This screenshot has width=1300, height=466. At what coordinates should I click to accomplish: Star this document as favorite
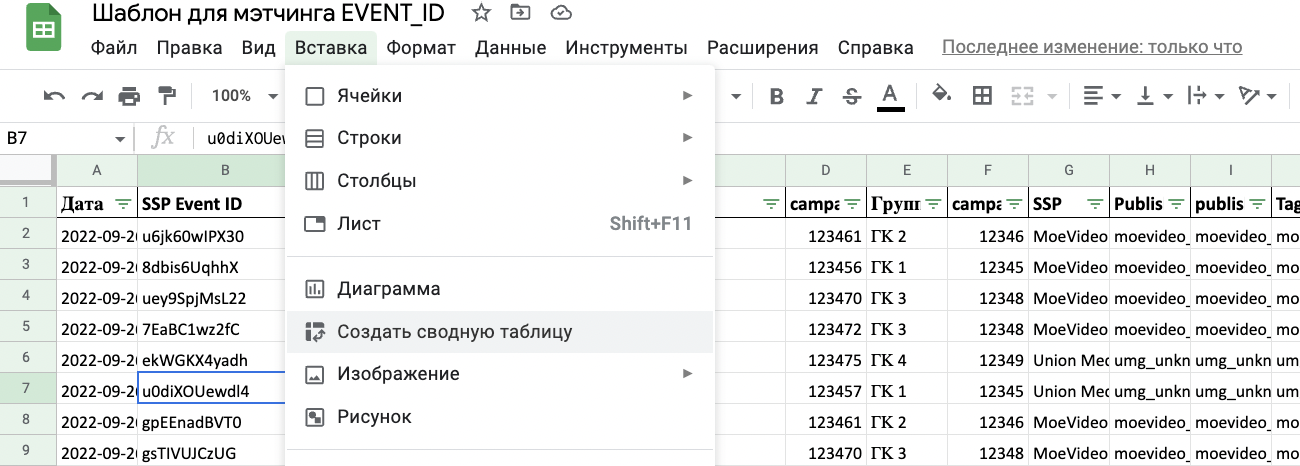(481, 13)
